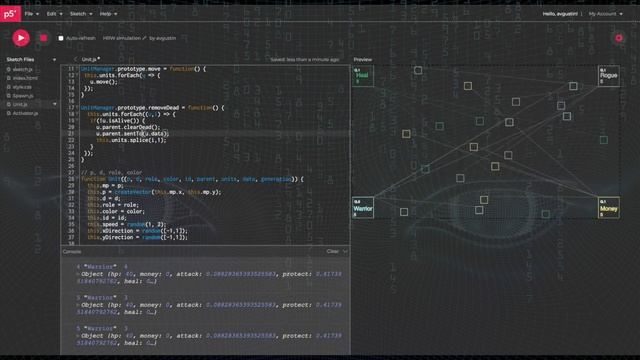
Task: Fold the Unit function at line 28
Action: tap(77, 179)
